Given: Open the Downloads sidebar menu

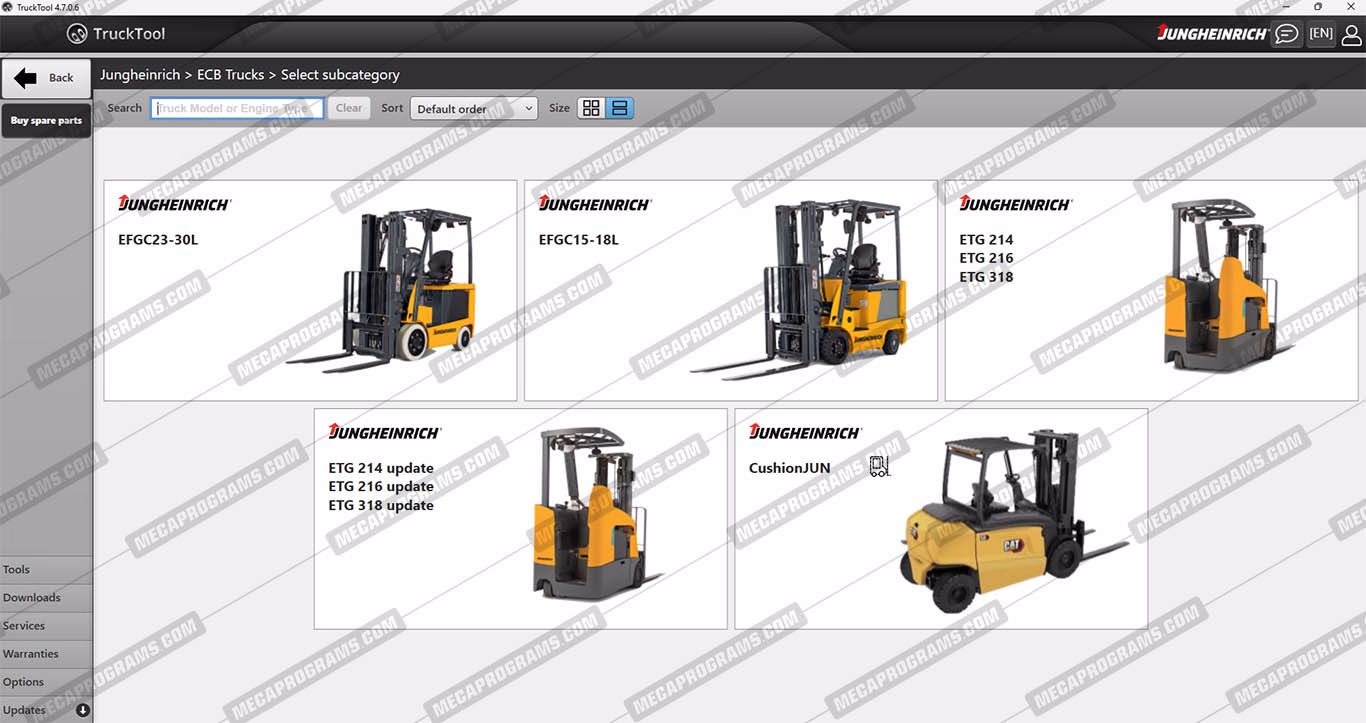Looking at the screenshot, I should coord(46,598).
